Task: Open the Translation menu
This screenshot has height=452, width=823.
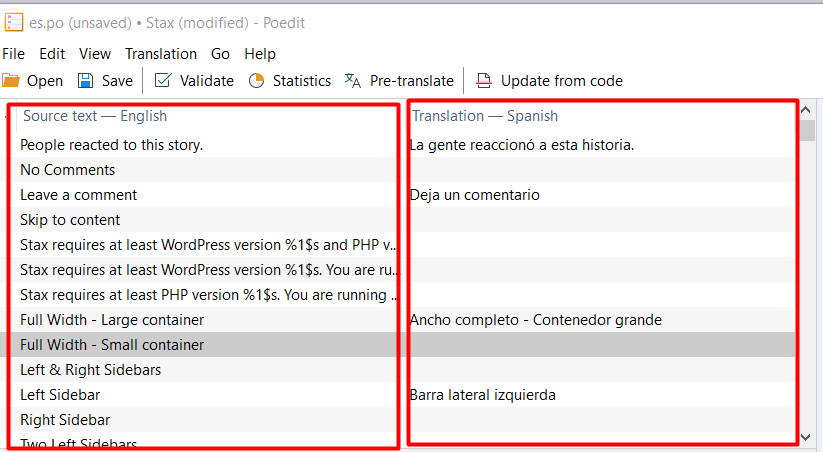Action: click(161, 54)
